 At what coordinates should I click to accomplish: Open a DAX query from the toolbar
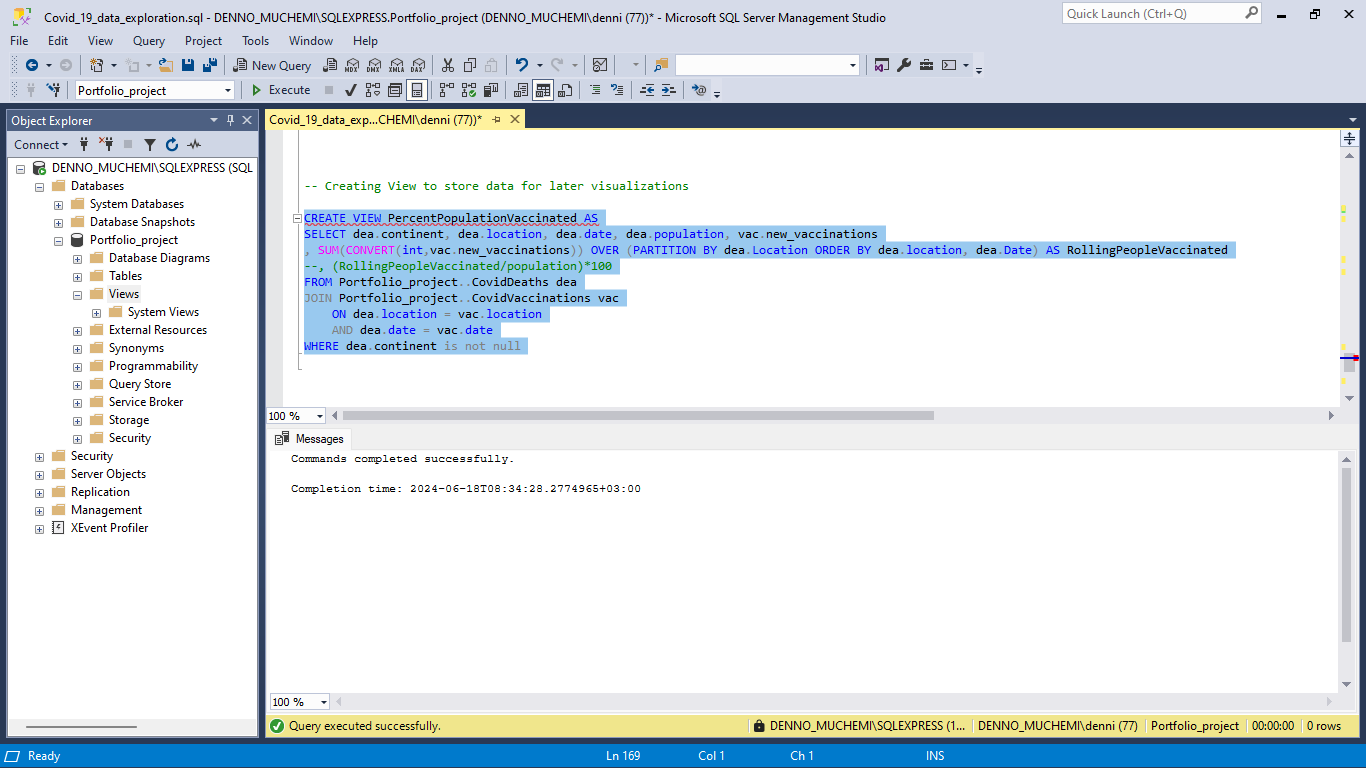coord(418,65)
